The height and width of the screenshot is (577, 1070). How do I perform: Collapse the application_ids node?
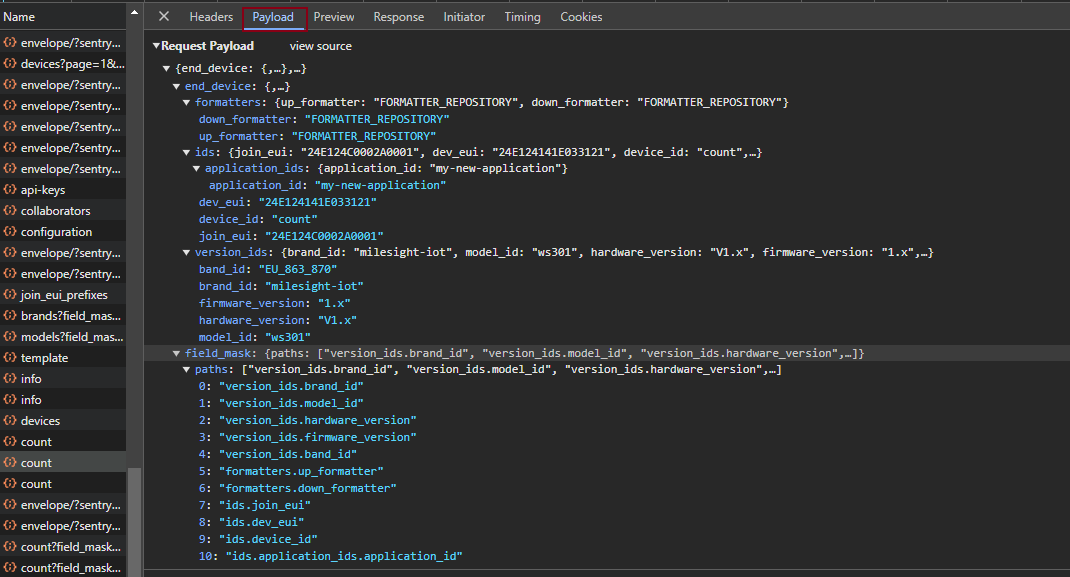coord(197,168)
